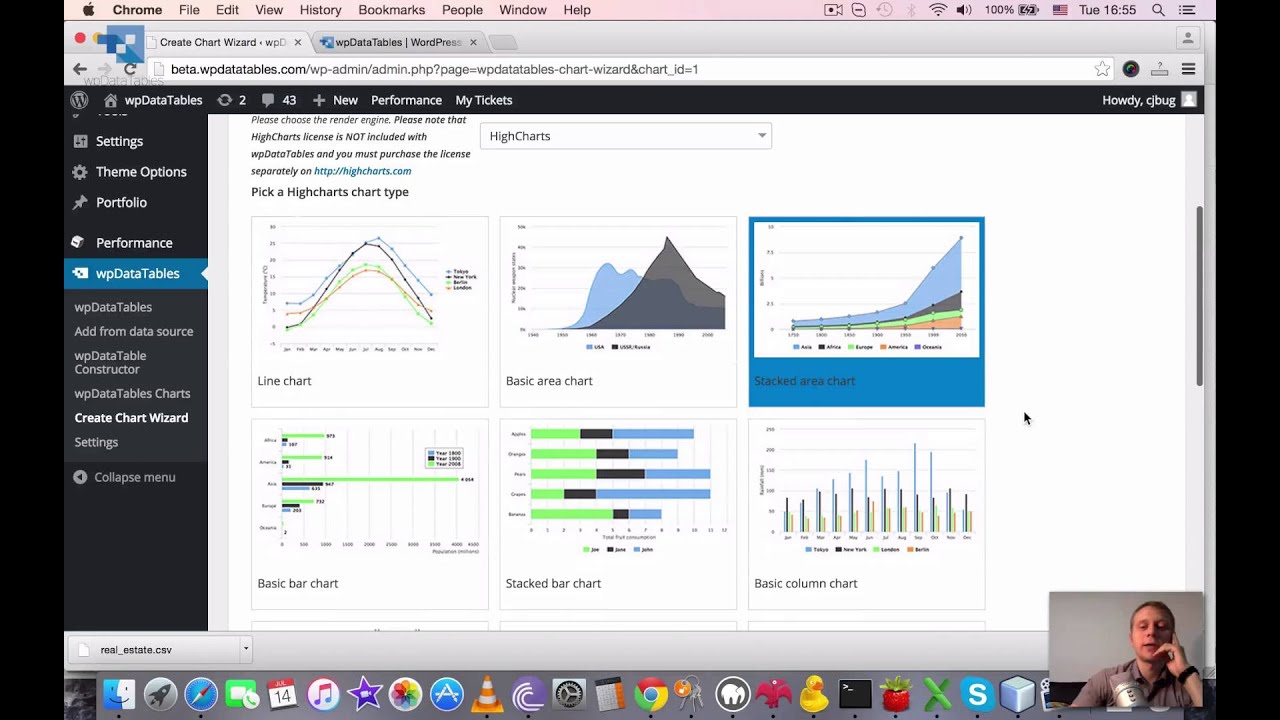Pick the Basic column chart type
Image resolution: width=1280 pixels, height=720 pixels.
point(866,514)
